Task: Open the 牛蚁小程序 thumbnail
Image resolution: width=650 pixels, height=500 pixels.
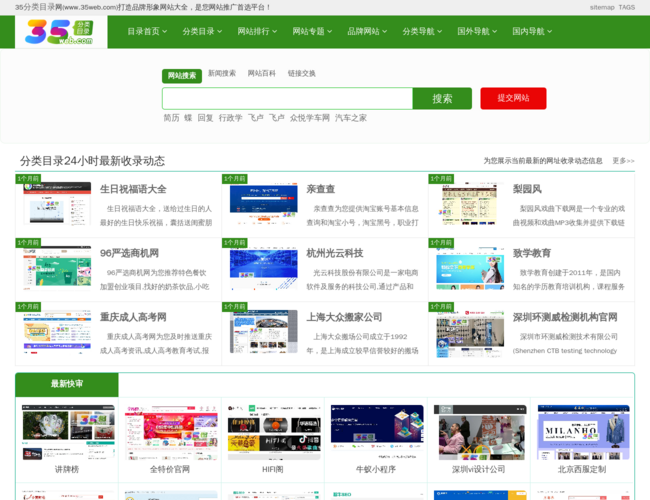Action: click(x=377, y=432)
